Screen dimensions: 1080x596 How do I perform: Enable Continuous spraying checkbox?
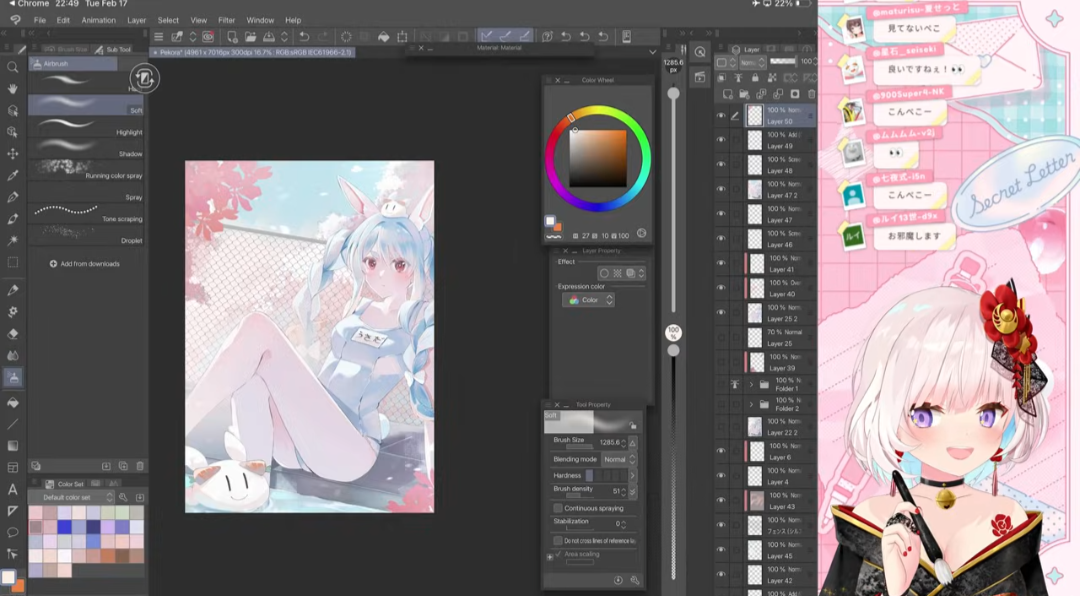tap(558, 508)
